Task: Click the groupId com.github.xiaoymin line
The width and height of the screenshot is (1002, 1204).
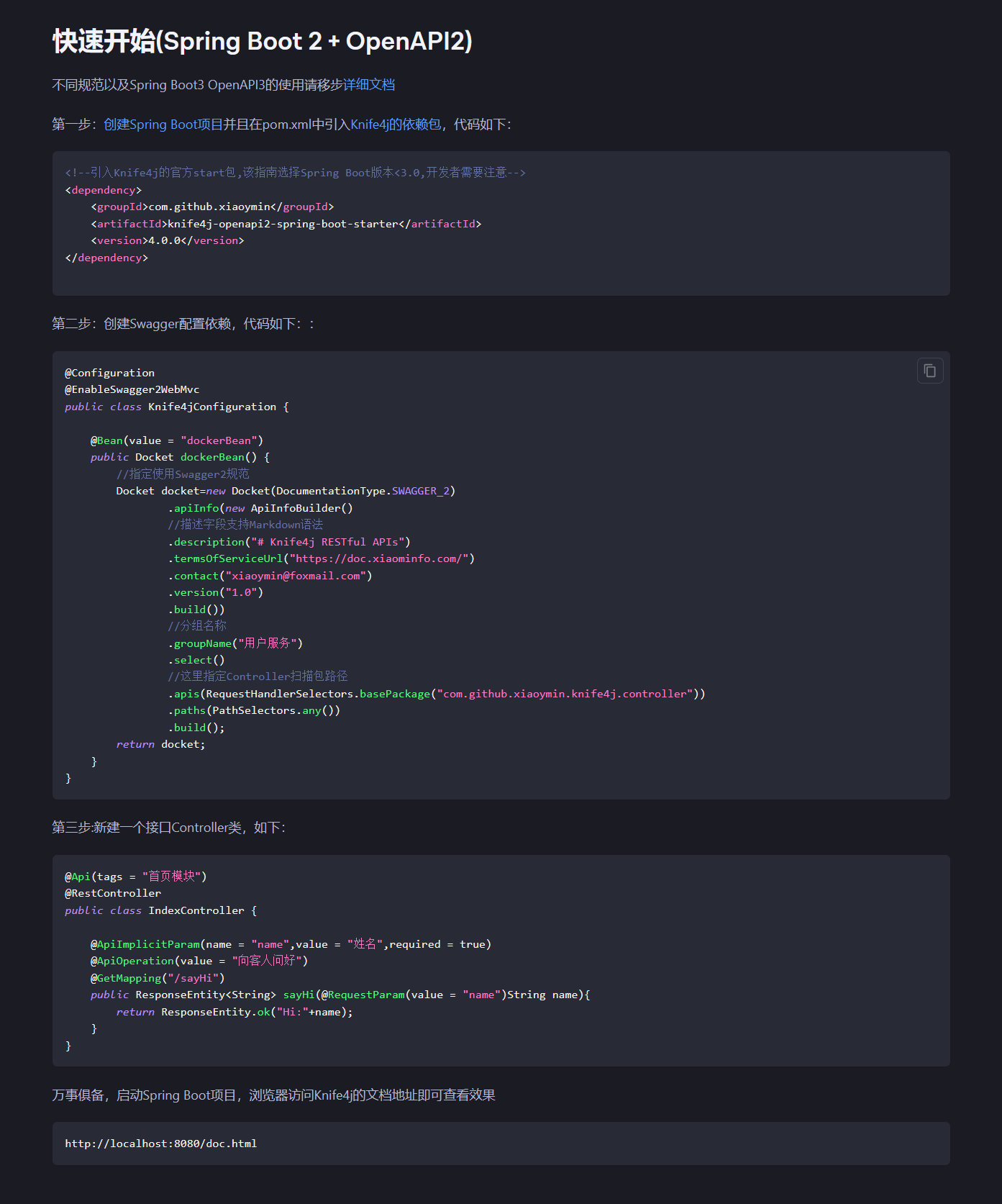Action: tap(212, 207)
